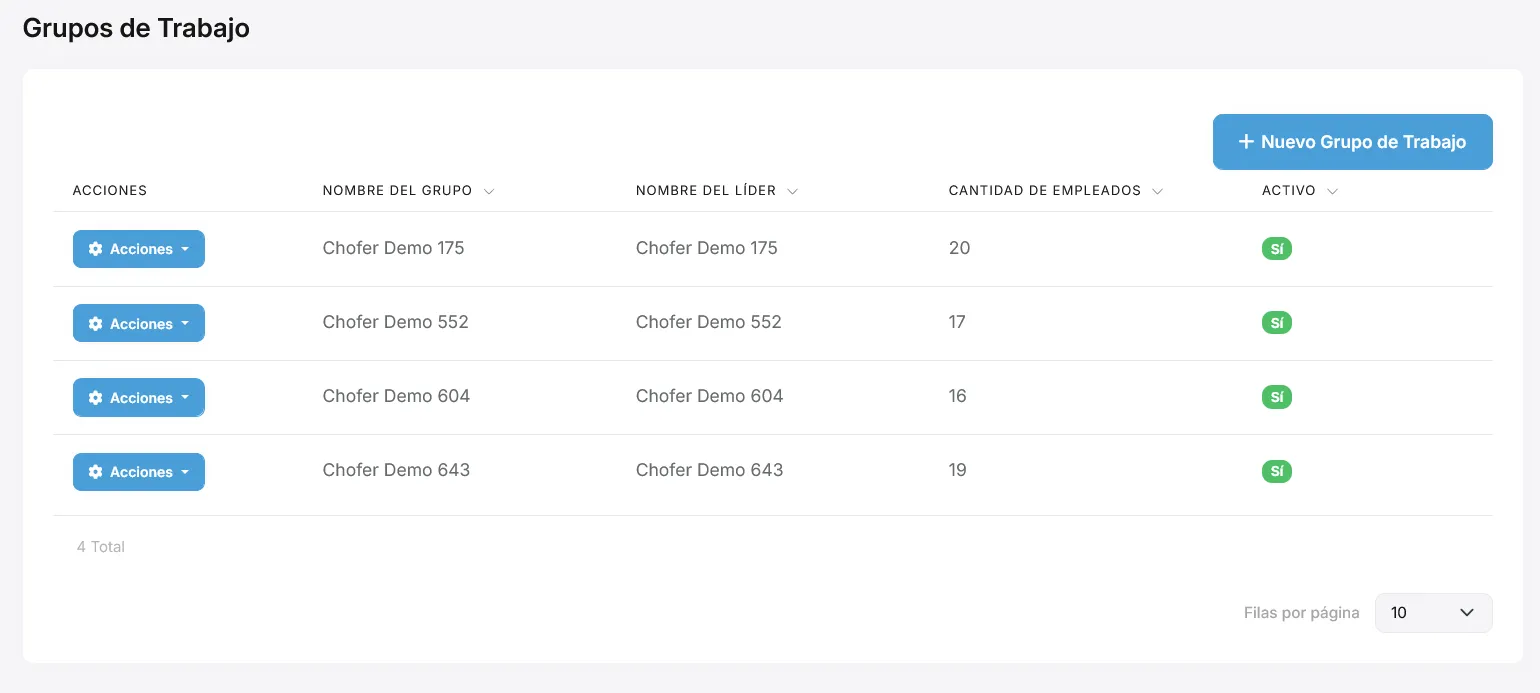
Task: Click the green Sí badge for Chofer Demo 552
Action: (1277, 323)
